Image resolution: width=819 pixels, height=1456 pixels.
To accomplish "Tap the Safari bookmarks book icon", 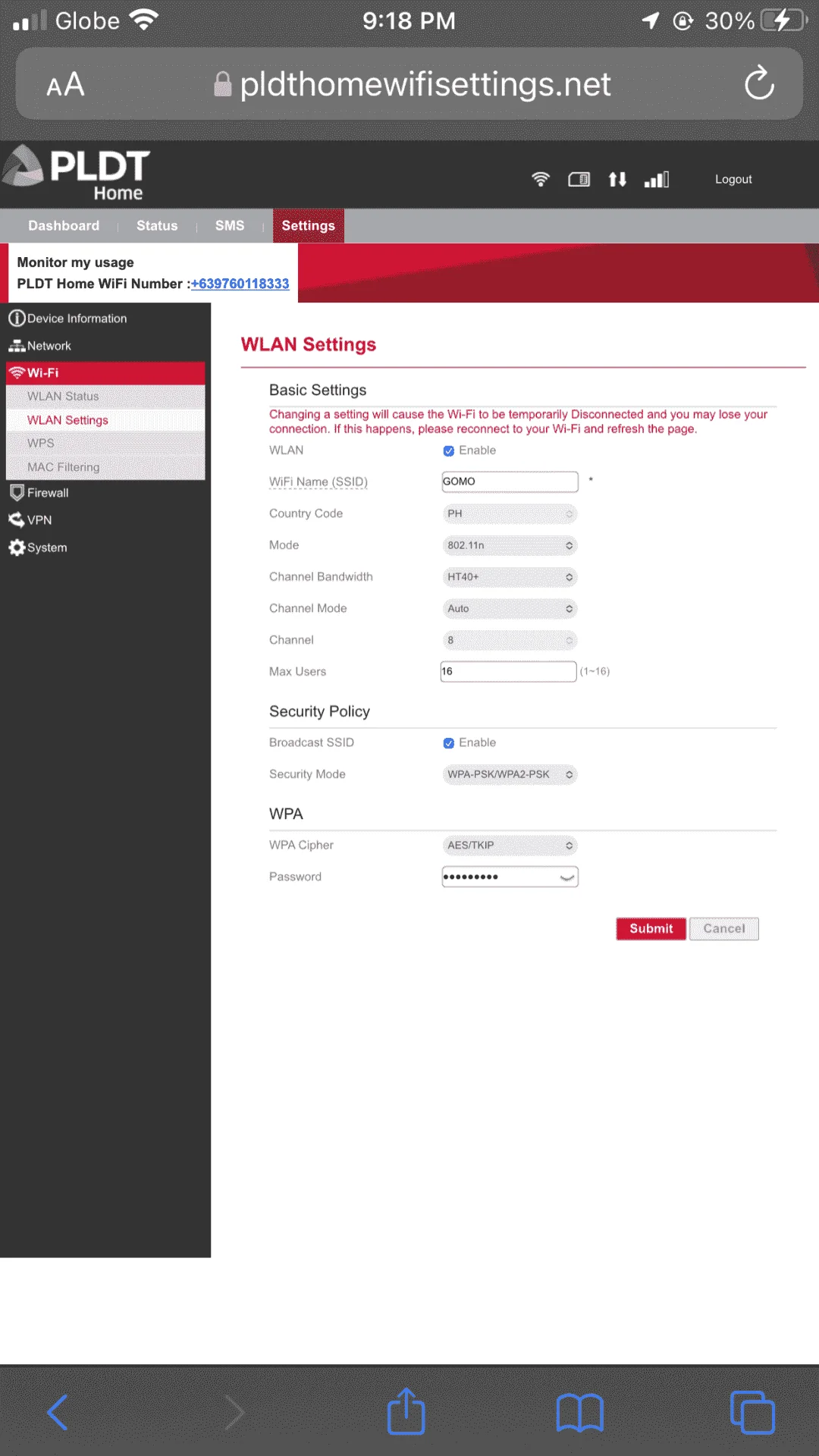I will 579,1413.
